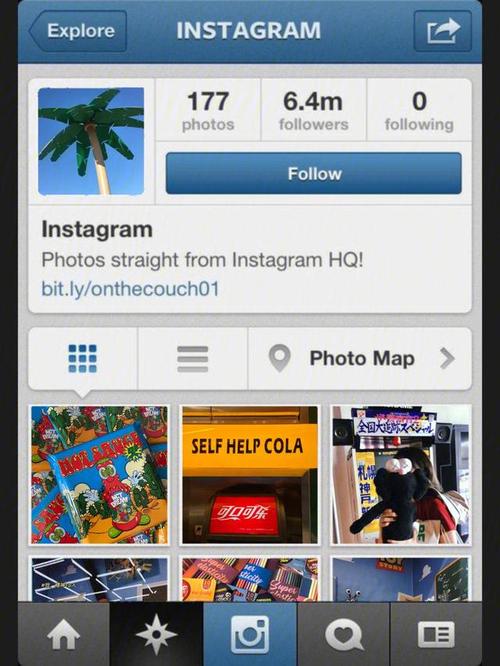This screenshot has width=500, height=666.
Task: Open the bit.ly/onthecouch01 link
Action: (x=130, y=289)
